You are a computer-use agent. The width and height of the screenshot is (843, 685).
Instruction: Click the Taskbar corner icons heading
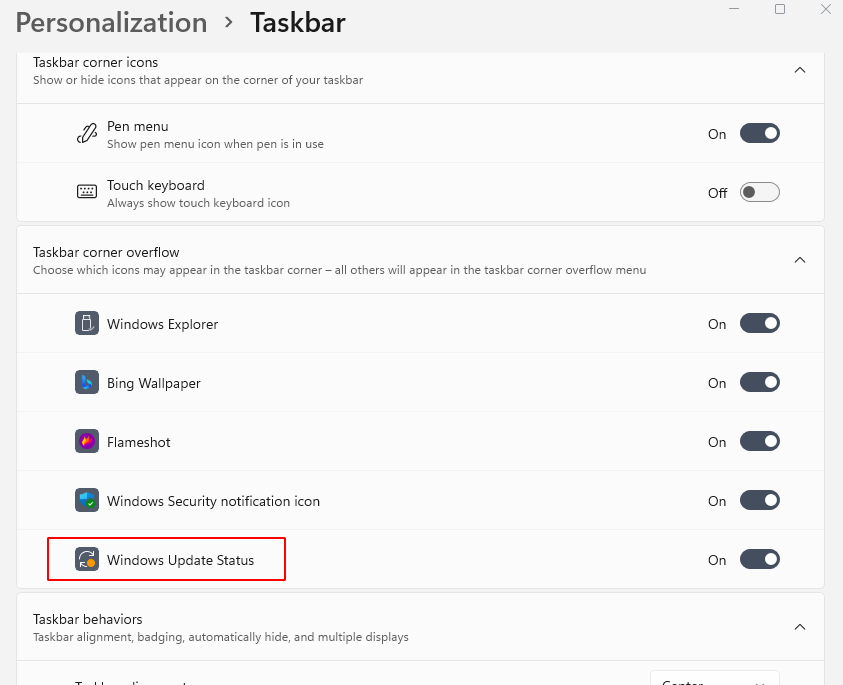pos(96,62)
